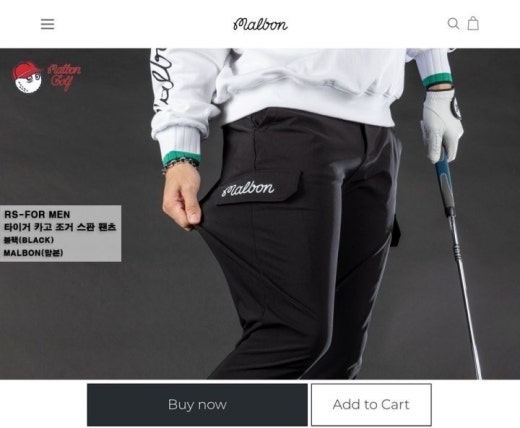Screen dimensions: 520x428
Task: Open the search magnifier icon
Action: coord(453,24)
